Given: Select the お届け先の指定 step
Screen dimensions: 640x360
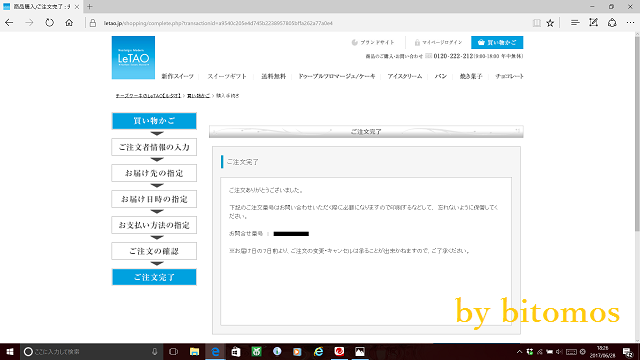Looking at the screenshot, I should [154, 173].
